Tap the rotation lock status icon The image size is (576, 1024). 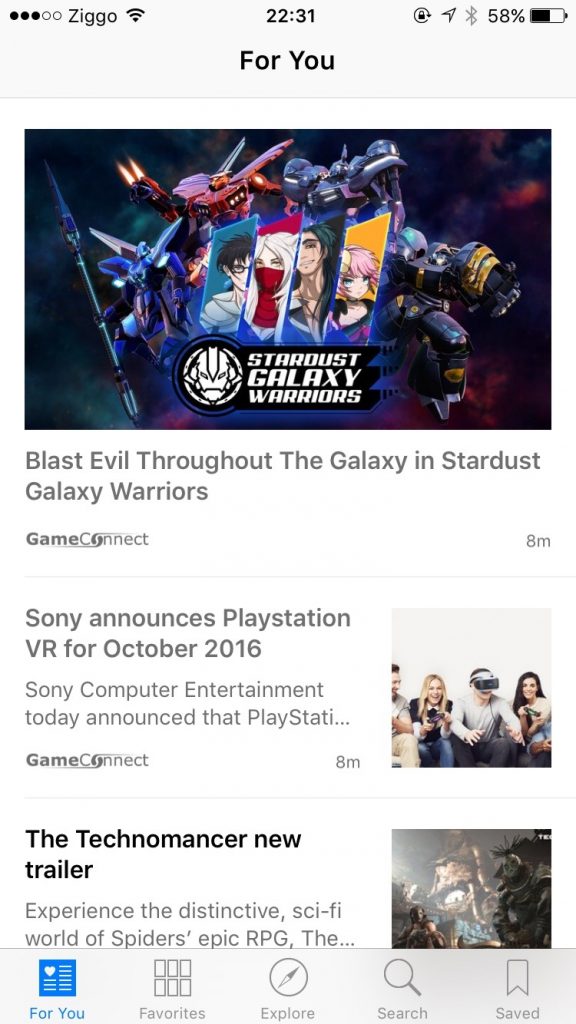coord(423,16)
